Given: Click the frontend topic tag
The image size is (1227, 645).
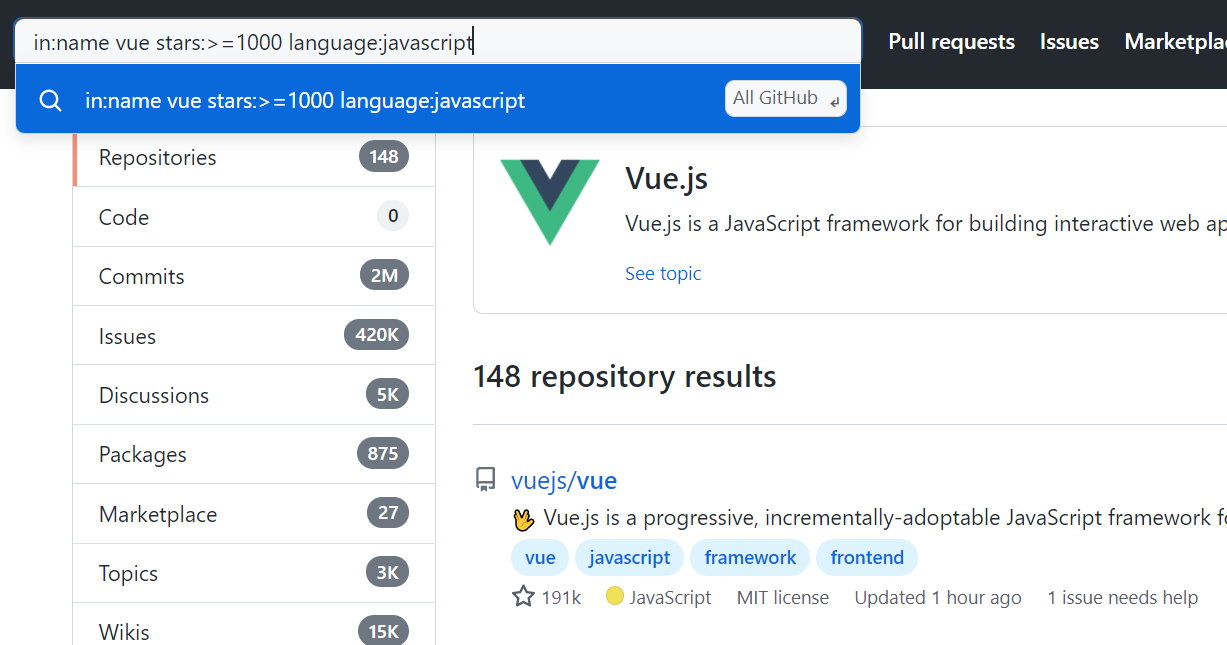Looking at the screenshot, I should click(x=867, y=557).
